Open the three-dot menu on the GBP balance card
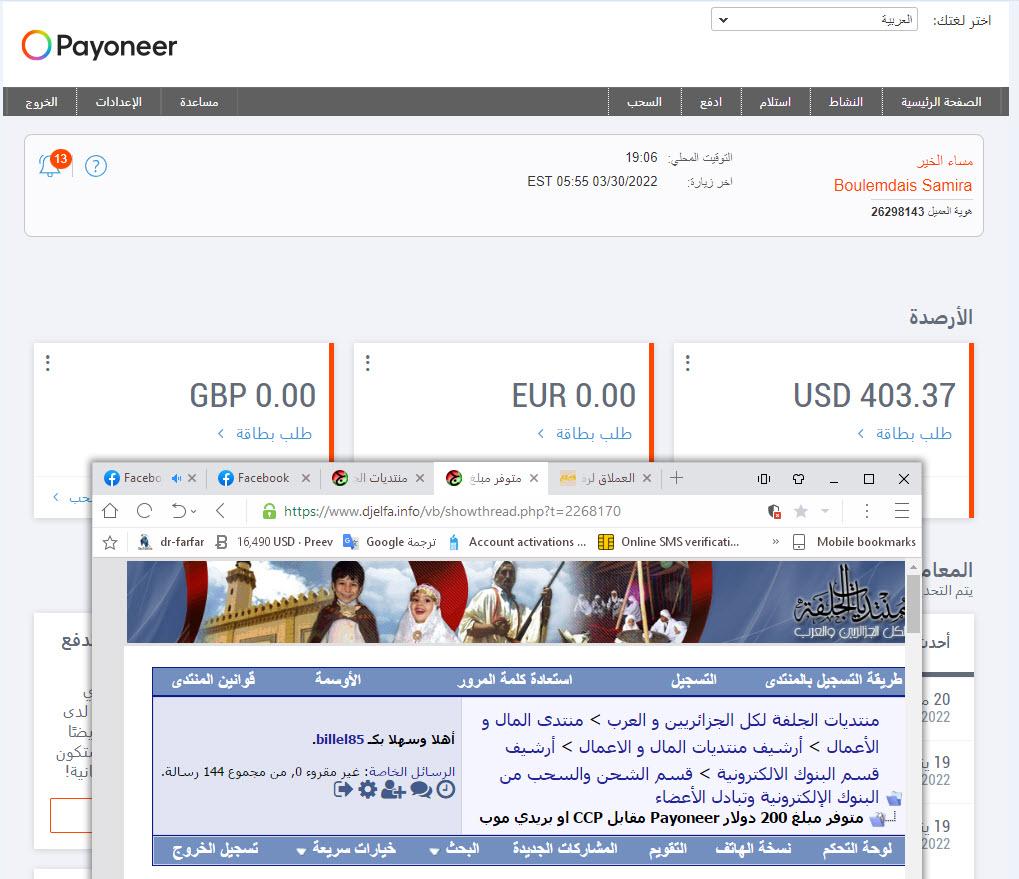1019x879 pixels. [47, 363]
